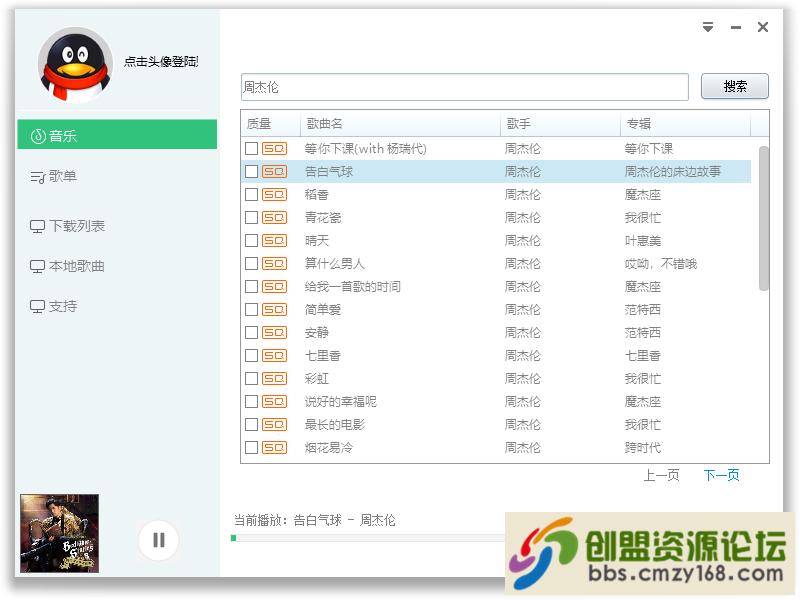Click album 哎哟，不错哦

[x=661, y=263]
